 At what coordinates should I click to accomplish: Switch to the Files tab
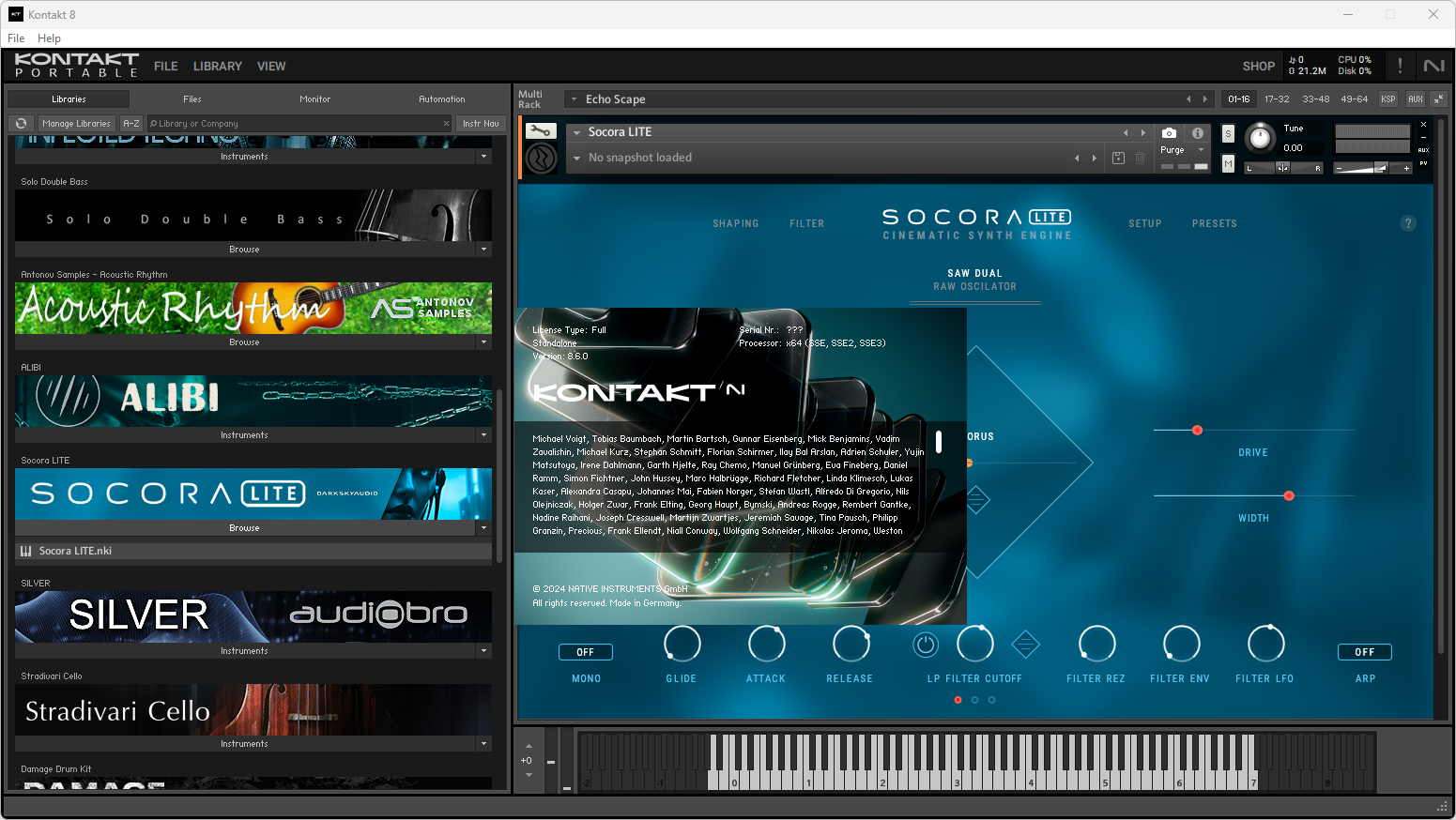coord(192,99)
